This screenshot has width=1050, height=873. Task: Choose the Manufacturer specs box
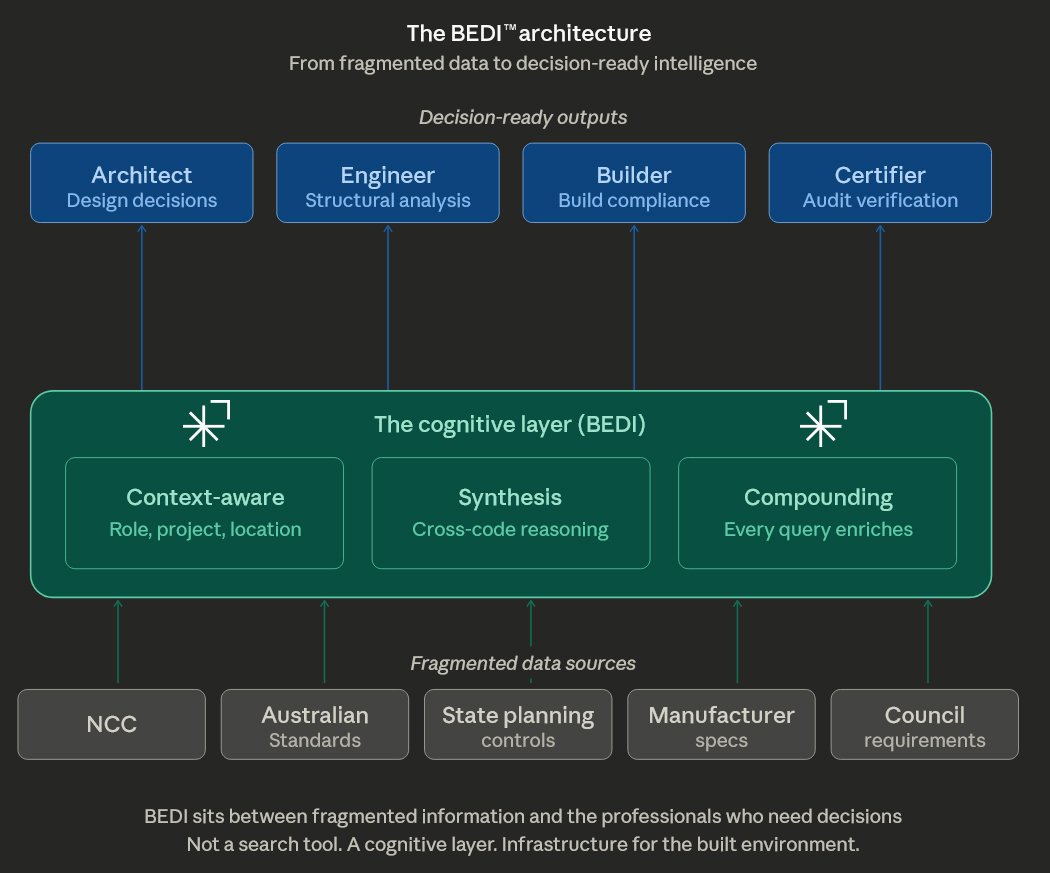point(721,724)
